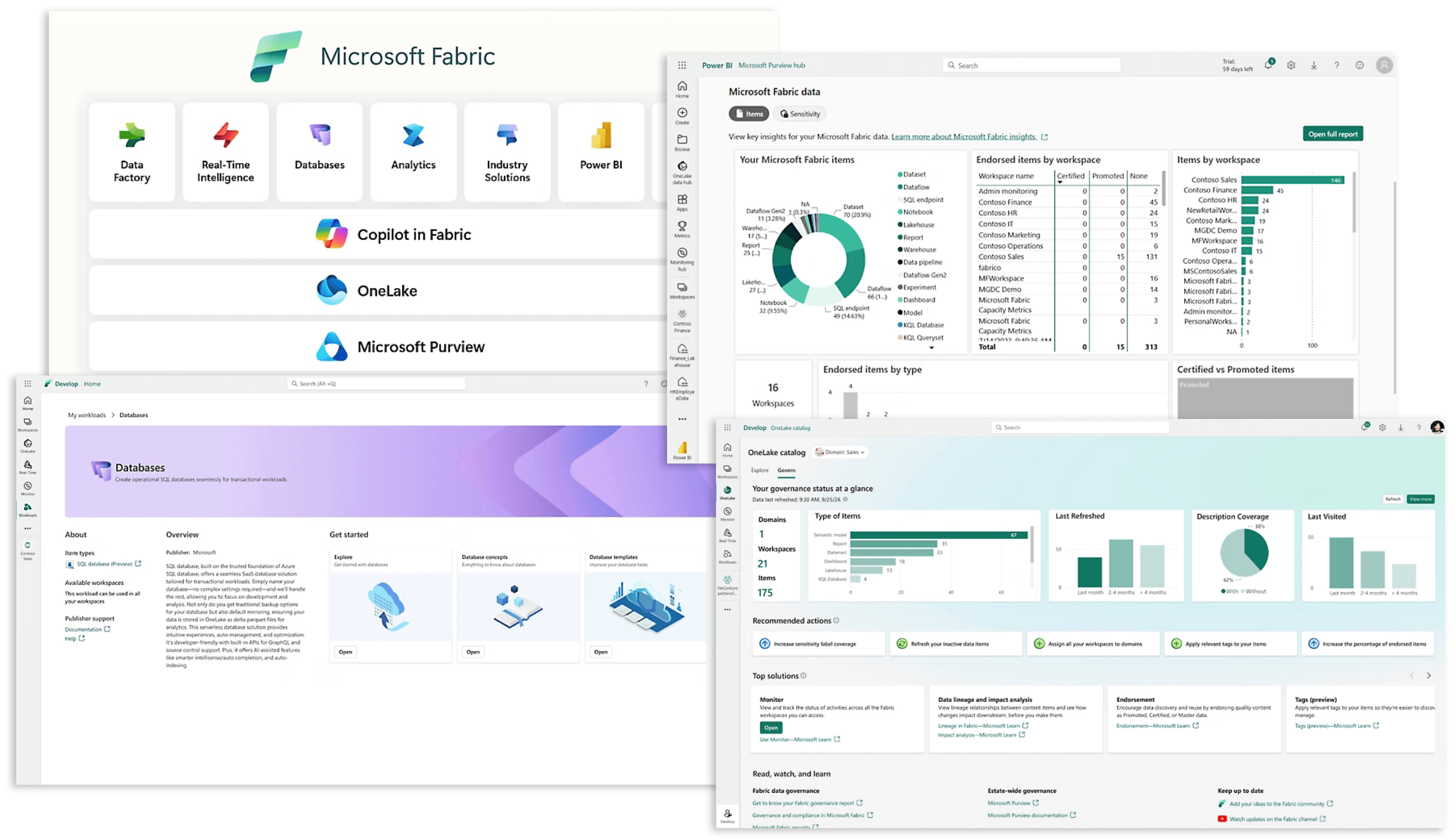Open settings gear in Purview hub header
Viewport: 1456px width, 839px height.
click(1291, 65)
